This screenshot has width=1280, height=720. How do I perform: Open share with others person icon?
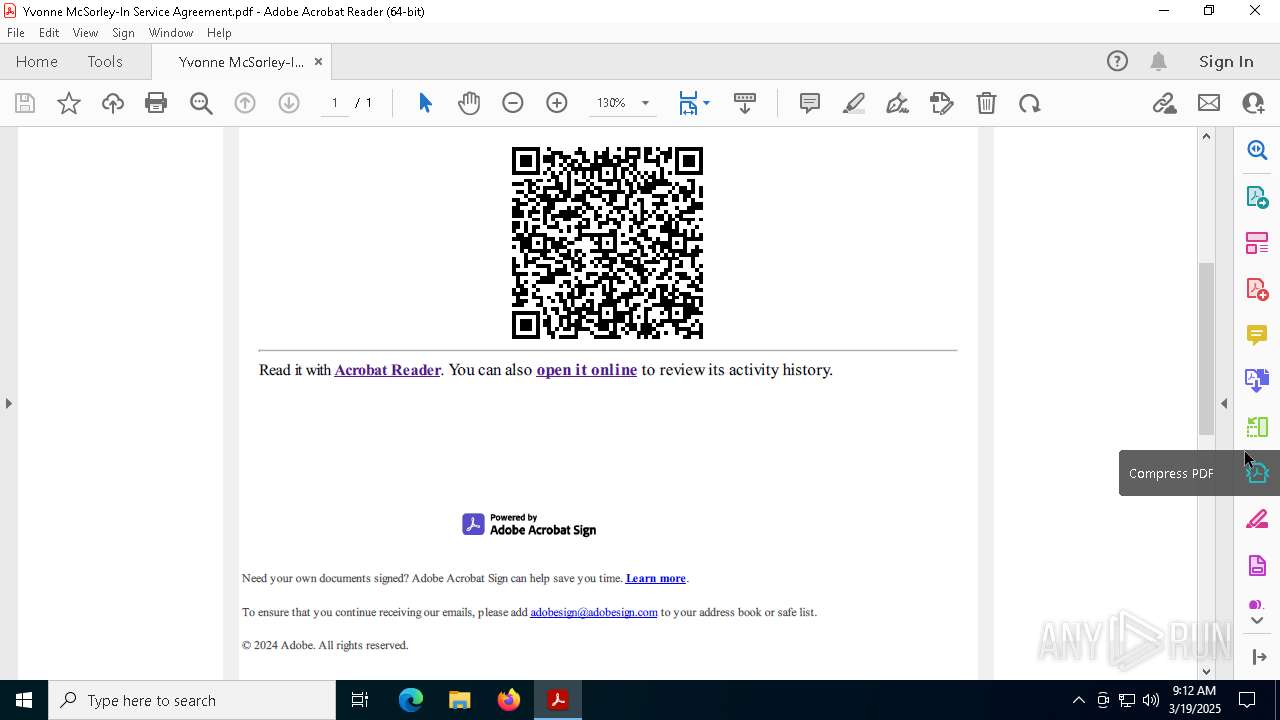point(1253,103)
